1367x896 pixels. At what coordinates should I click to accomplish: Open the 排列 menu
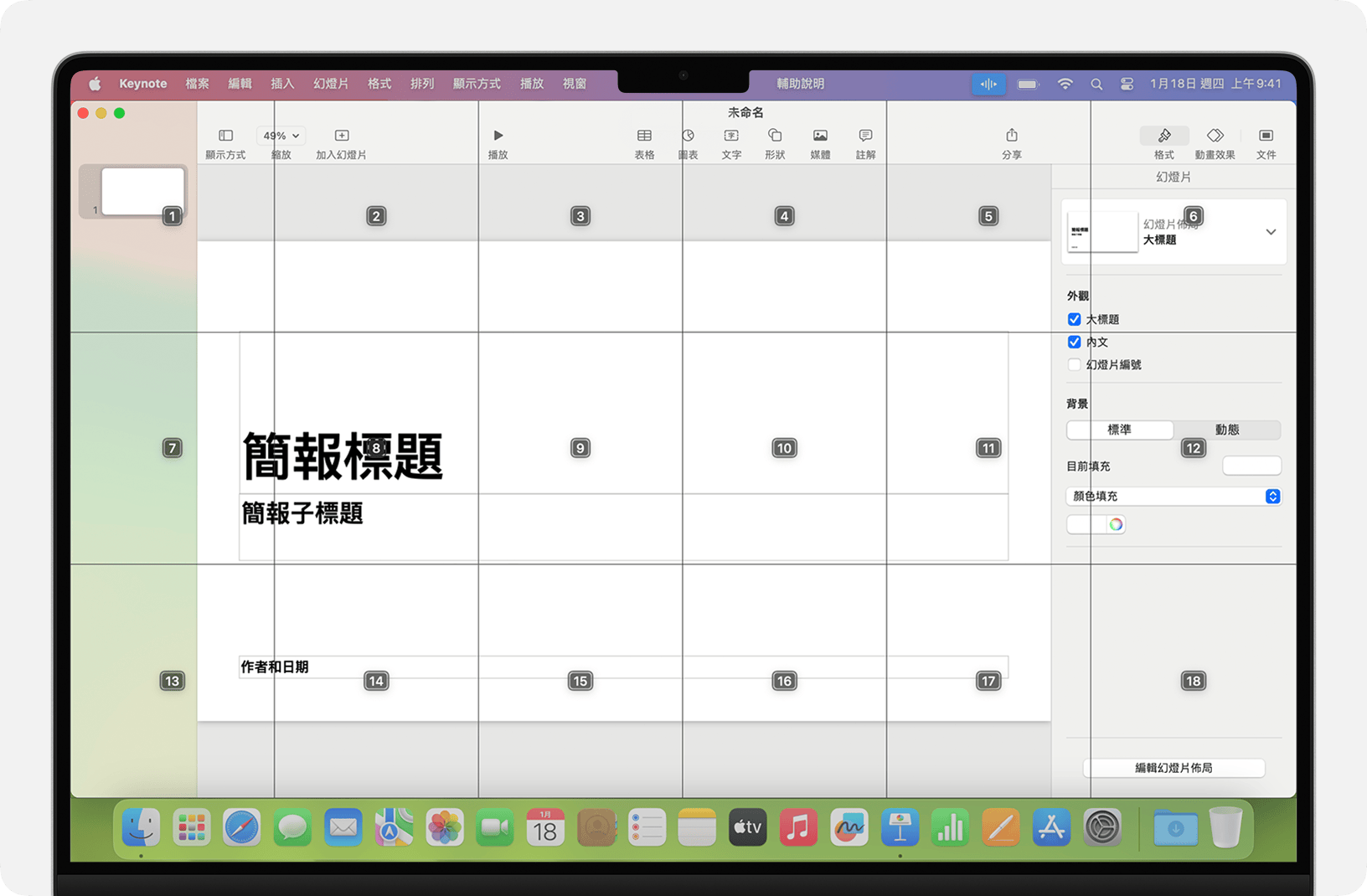(422, 84)
